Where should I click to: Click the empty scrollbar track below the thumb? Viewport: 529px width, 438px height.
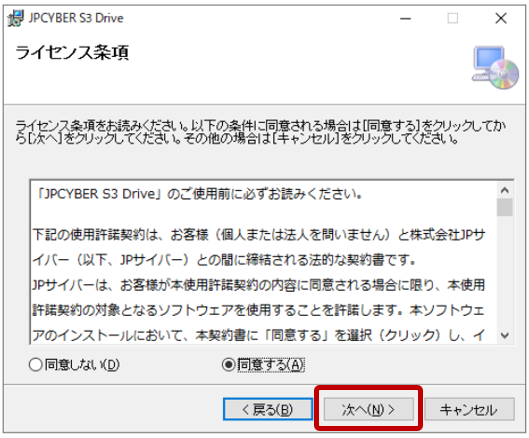pyautogui.click(x=505, y=272)
